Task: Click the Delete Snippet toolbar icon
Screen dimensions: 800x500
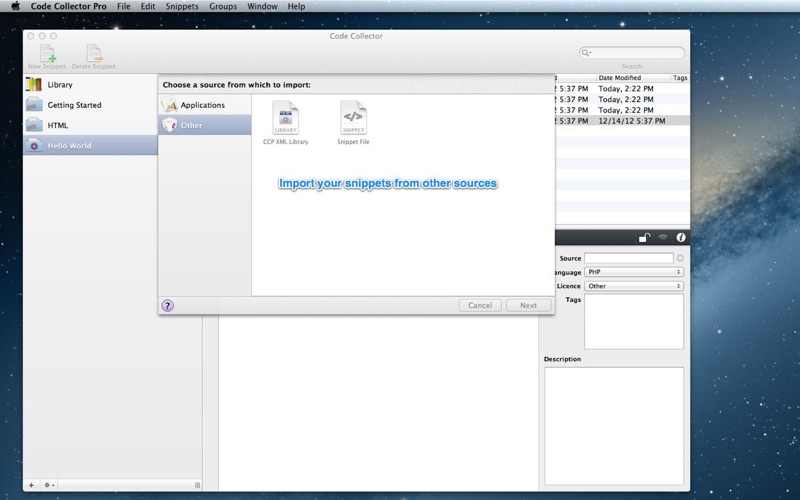Action: 93,54
